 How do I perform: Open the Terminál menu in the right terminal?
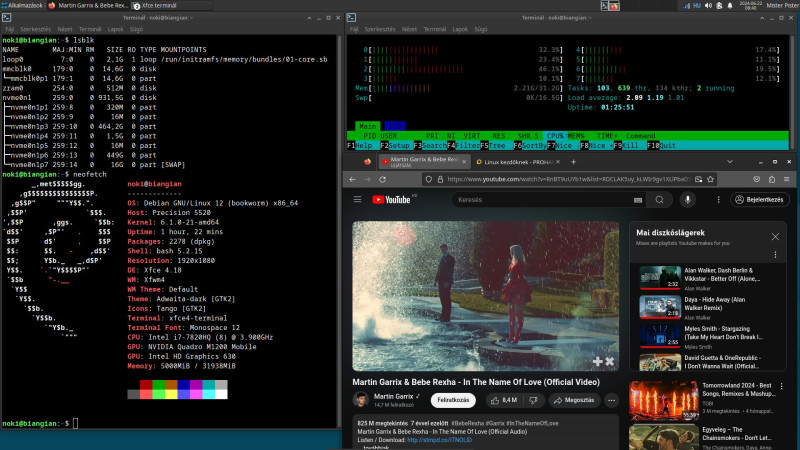(x=435, y=29)
